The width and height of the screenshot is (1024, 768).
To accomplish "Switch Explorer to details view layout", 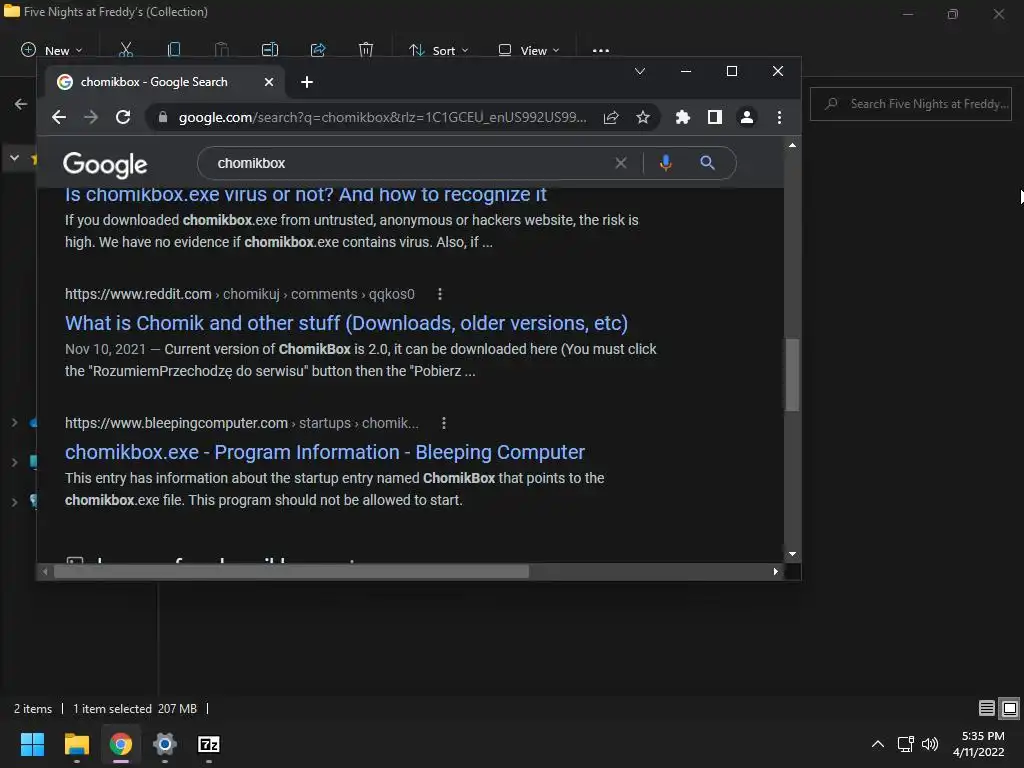I will (x=986, y=708).
